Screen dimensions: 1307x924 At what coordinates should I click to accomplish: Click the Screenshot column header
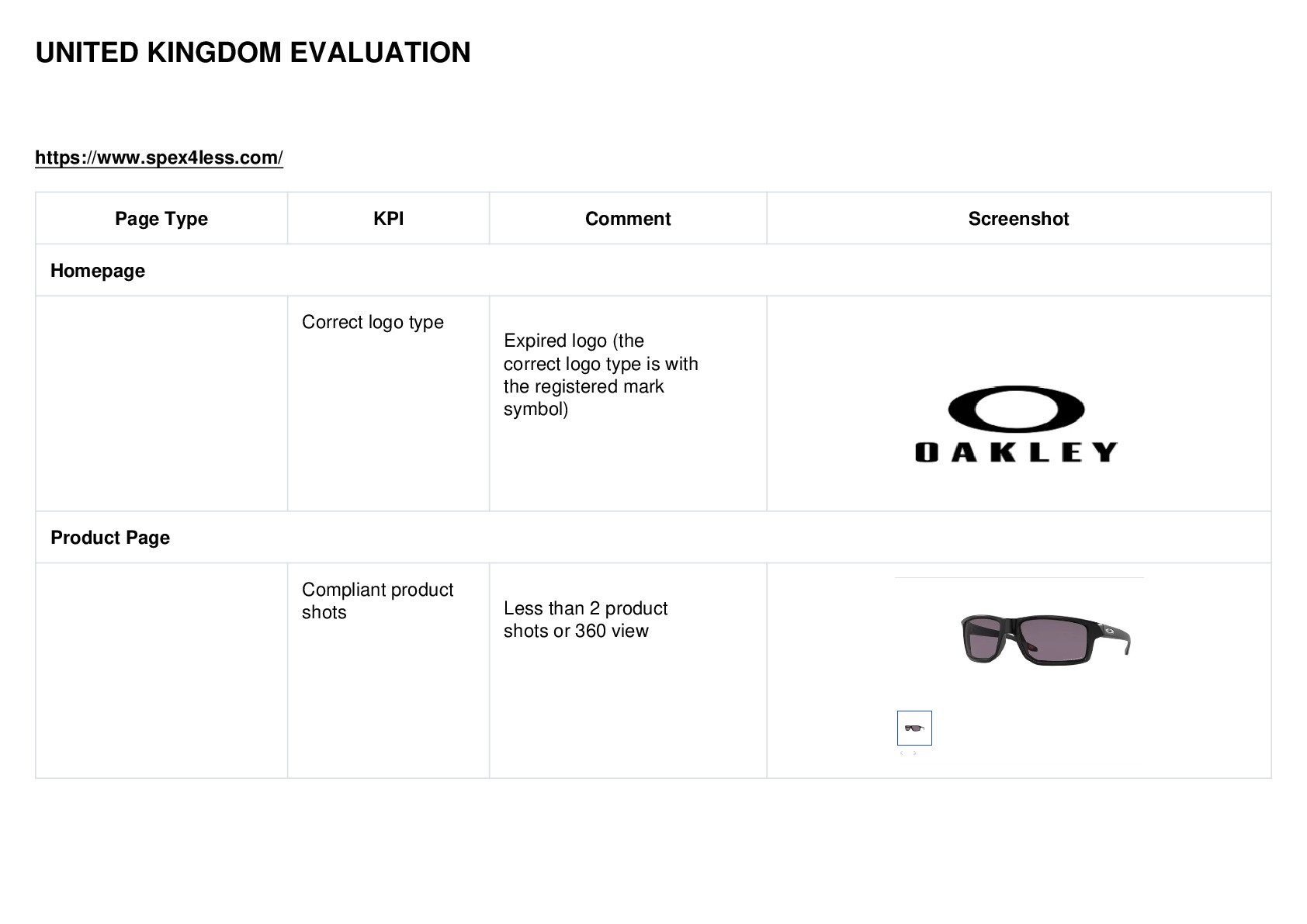click(x=1018, y=219)
